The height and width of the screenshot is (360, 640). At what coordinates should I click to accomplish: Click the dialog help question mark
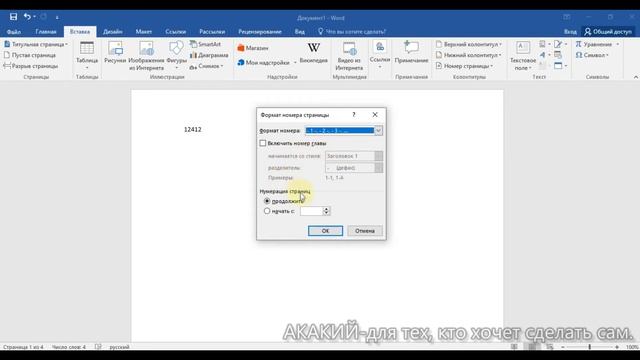pyautogui.click(x=354, y=115)
